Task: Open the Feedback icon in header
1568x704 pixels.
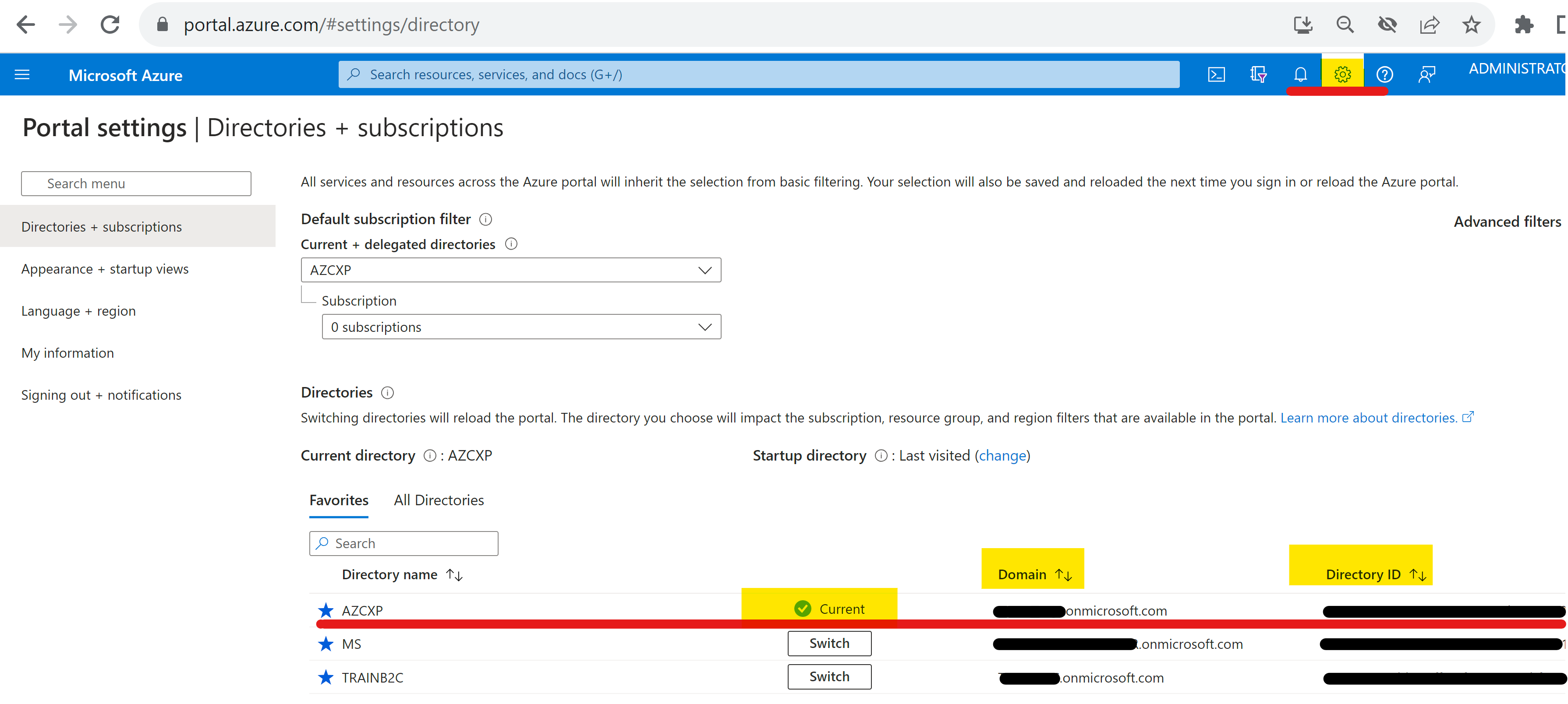Action: 1426,75
